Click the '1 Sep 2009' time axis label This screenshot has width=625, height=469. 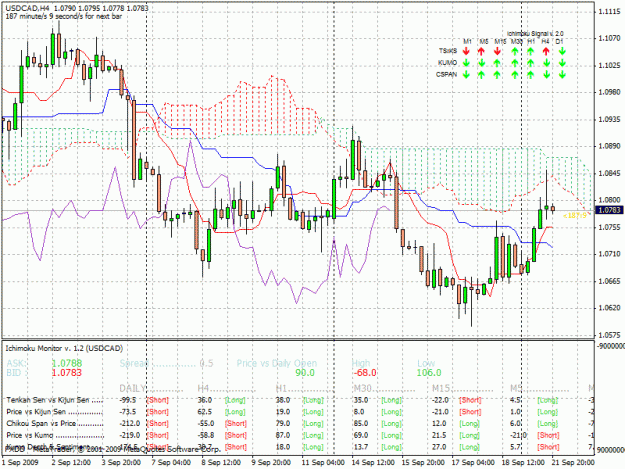pos(20,463)
